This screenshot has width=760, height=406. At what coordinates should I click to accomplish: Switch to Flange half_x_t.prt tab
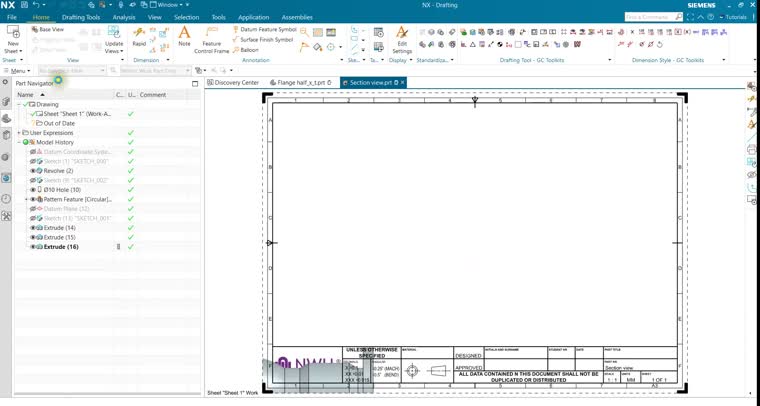click(x=301, y=82)
